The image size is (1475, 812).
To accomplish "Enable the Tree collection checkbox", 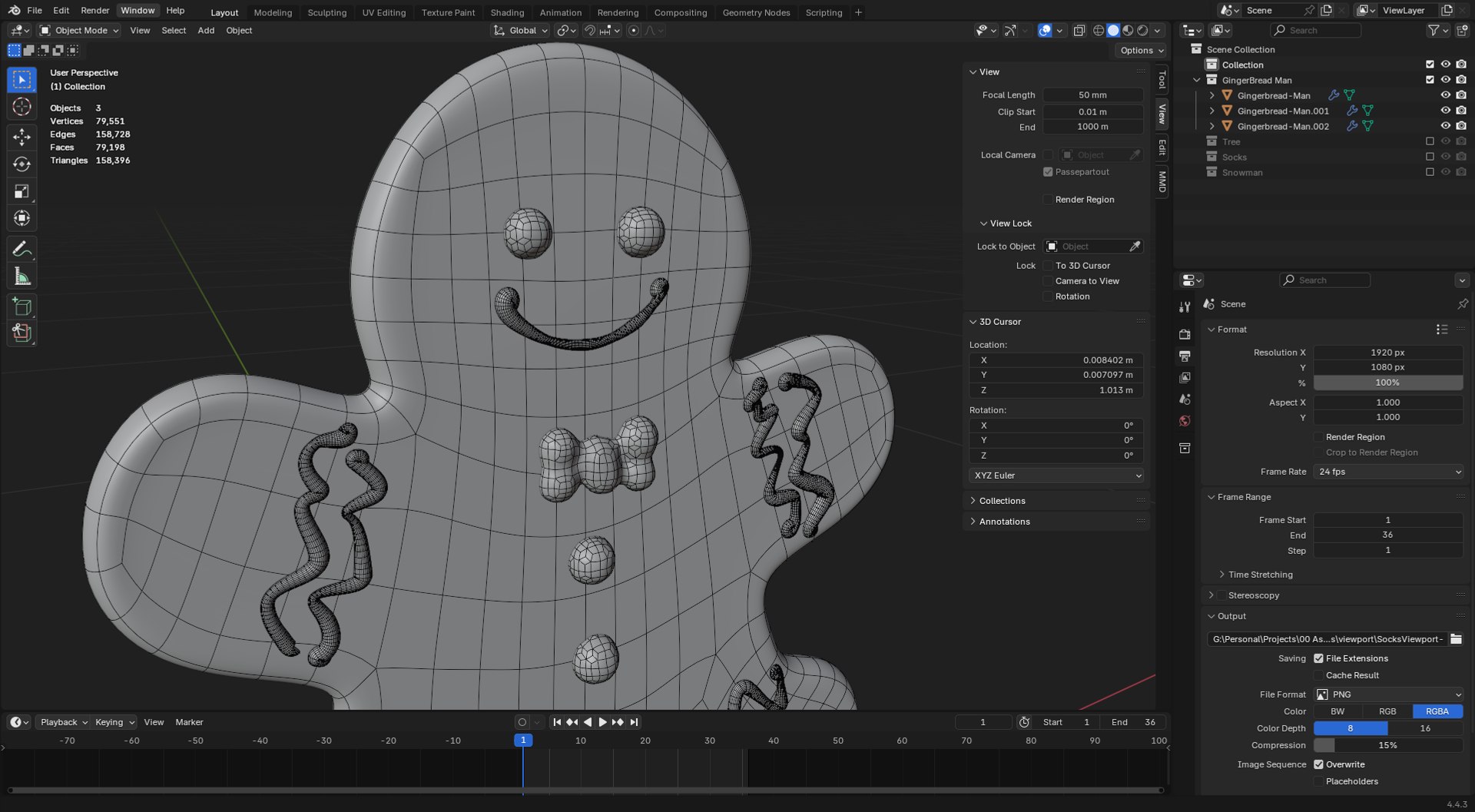I will click(x=1430, y=141).
